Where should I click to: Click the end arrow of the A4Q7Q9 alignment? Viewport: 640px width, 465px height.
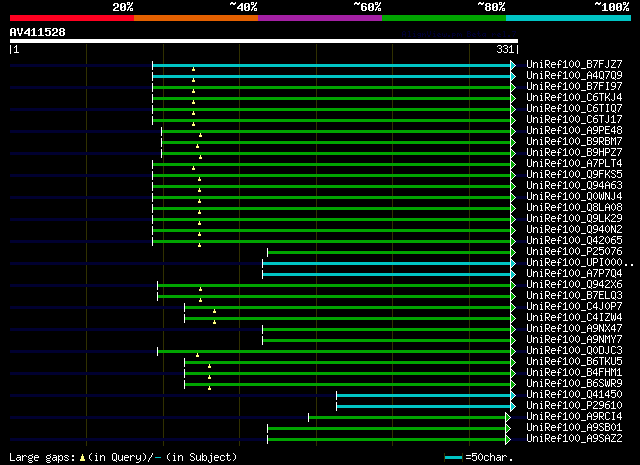point(513,76)
